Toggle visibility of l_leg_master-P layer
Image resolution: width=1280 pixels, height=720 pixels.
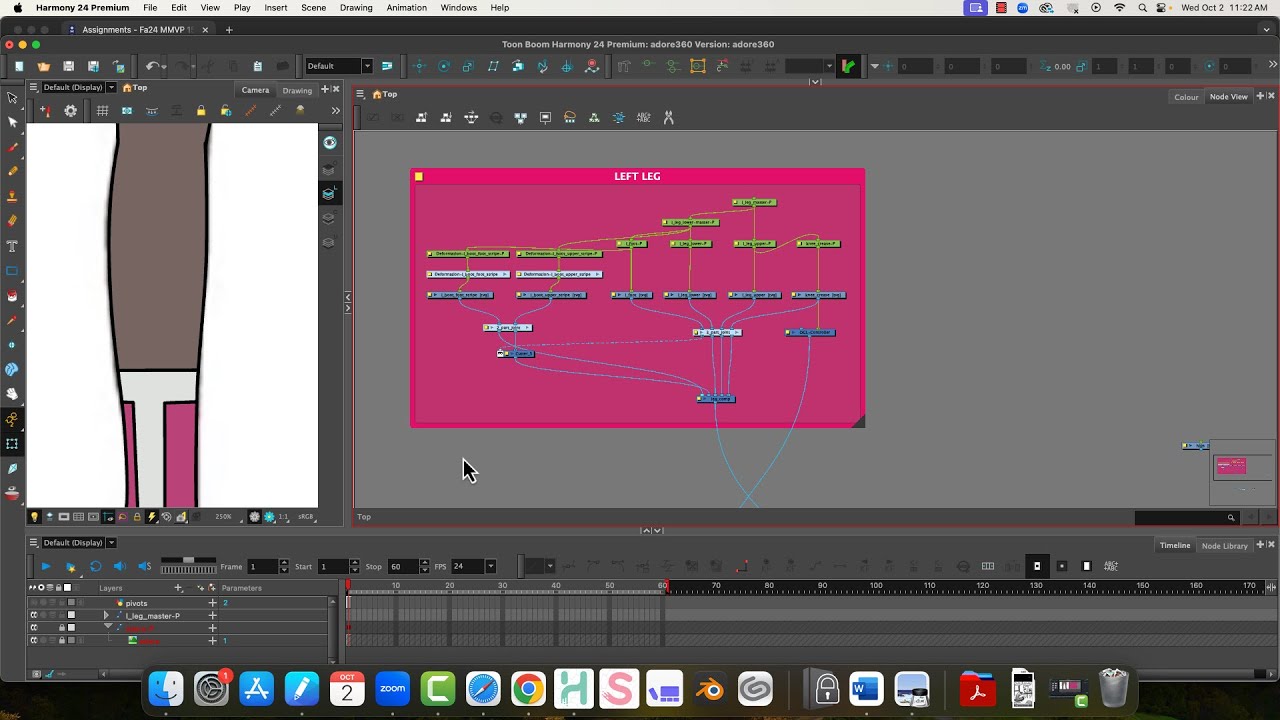[x=33, y=615]
